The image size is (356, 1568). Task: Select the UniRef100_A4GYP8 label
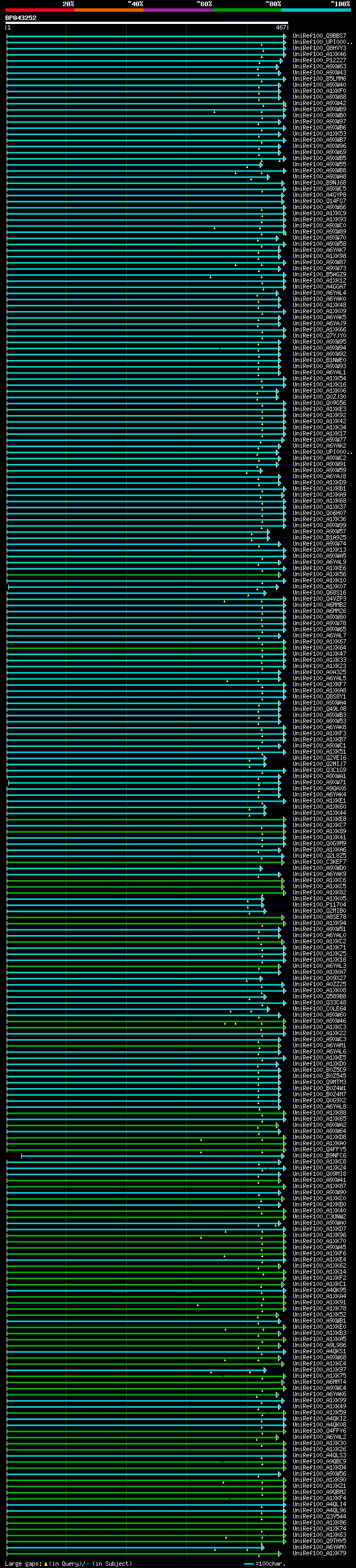[x=319, y=195]
